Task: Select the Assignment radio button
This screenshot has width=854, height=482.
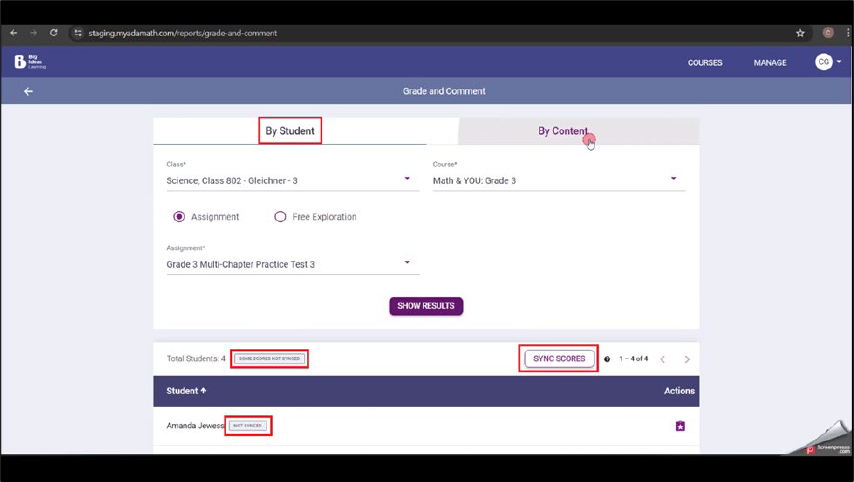Action: coord(180,217)
